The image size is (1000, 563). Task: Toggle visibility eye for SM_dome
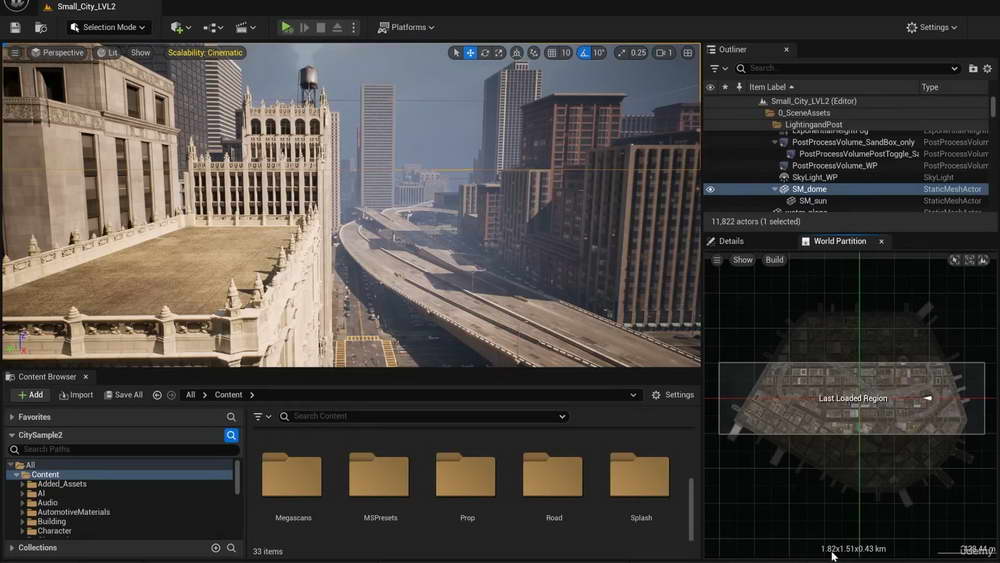click(x=710, y=189)
